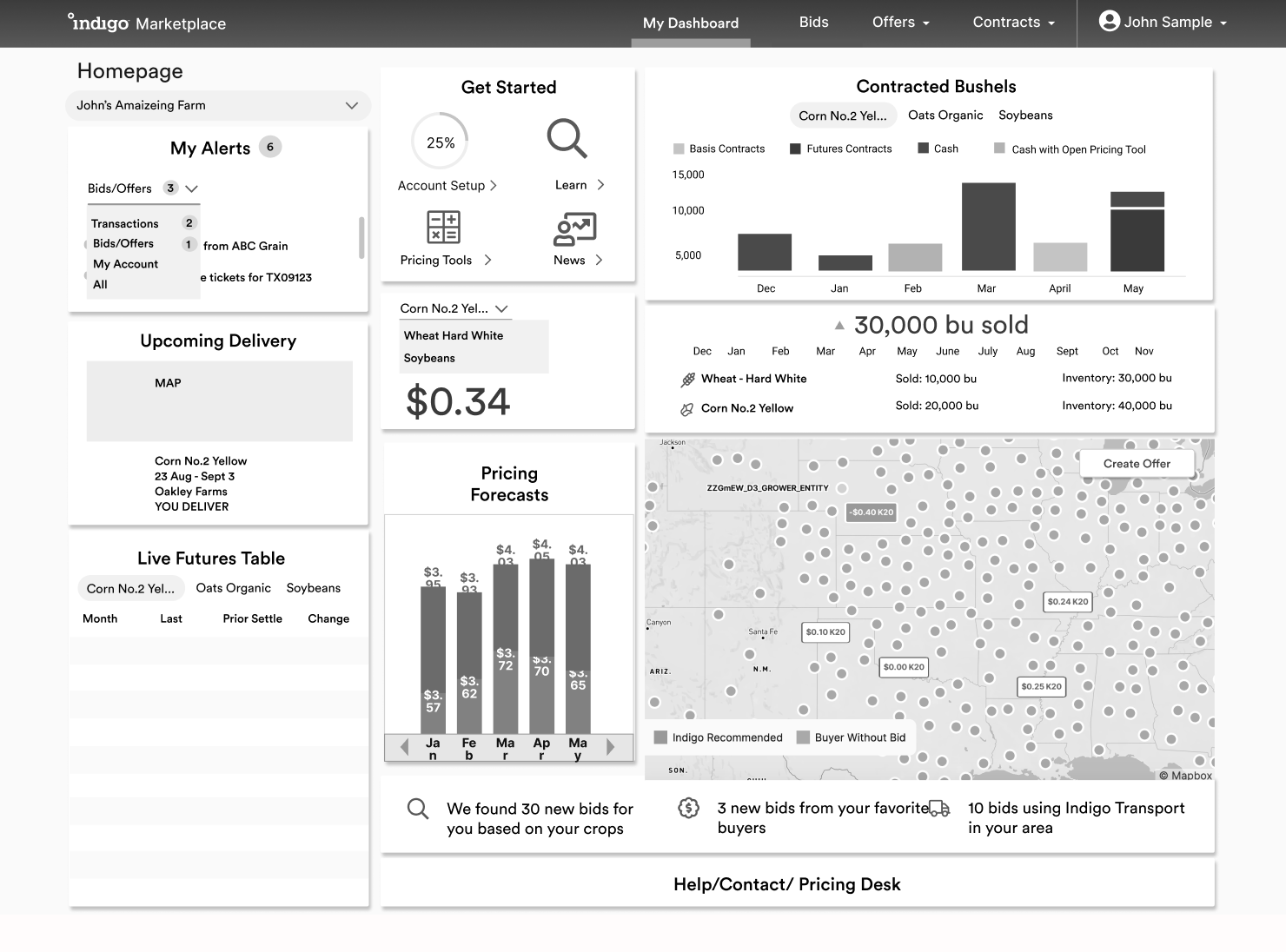Click the $0.00 K20 map price marker
The height and width of the screenshot is (952, 1286).
[904, 666]
